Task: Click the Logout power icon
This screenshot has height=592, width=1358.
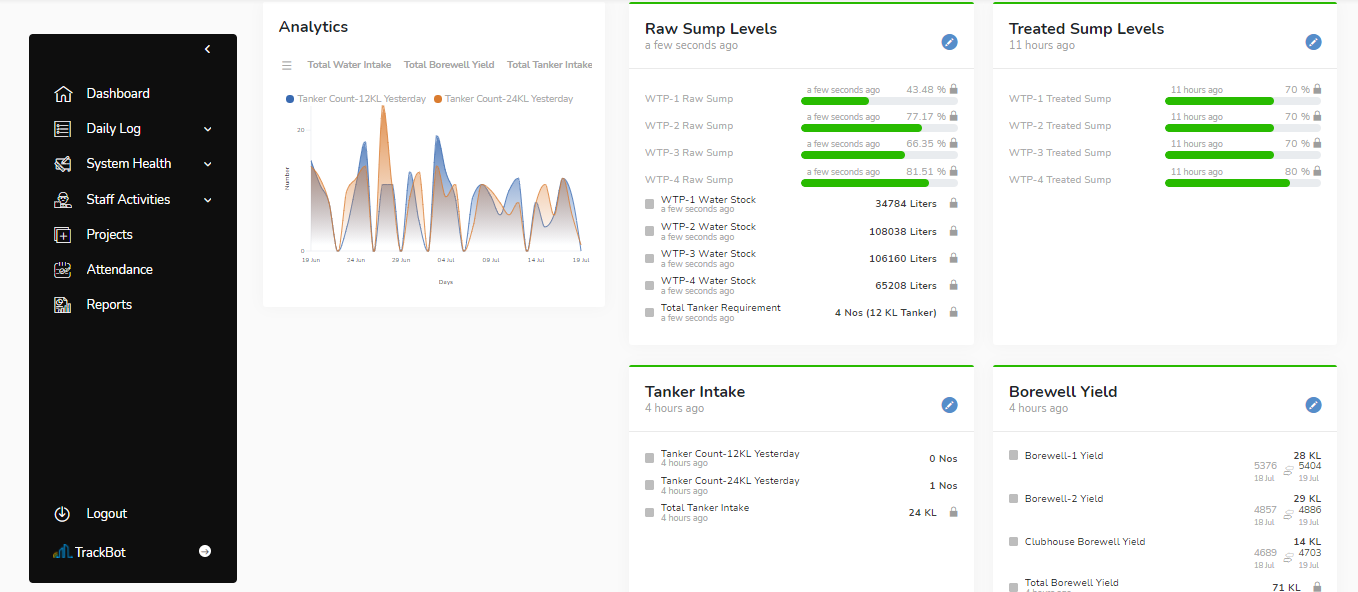Action: tap(62, 514)
